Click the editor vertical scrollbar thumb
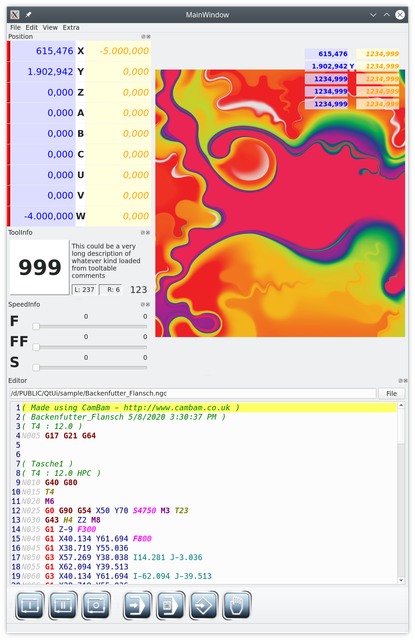The image size is (415, 640). pos(401,426)
